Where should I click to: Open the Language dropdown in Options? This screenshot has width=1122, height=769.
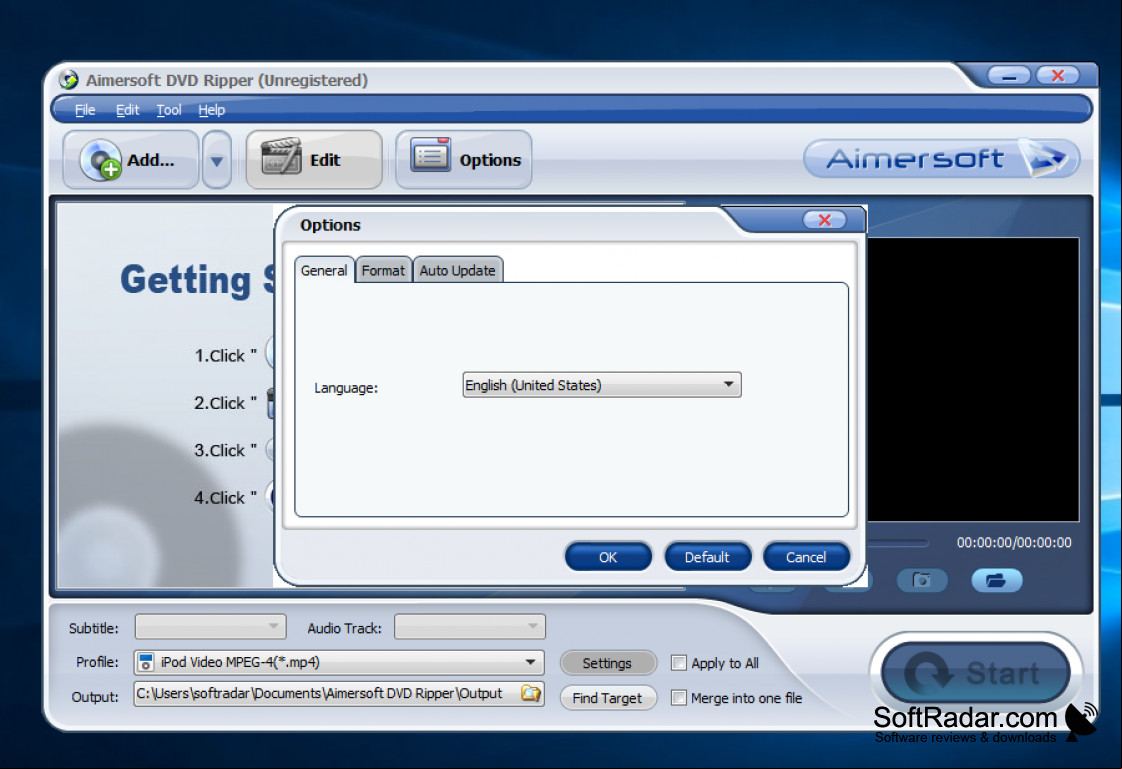click(602, 385)
